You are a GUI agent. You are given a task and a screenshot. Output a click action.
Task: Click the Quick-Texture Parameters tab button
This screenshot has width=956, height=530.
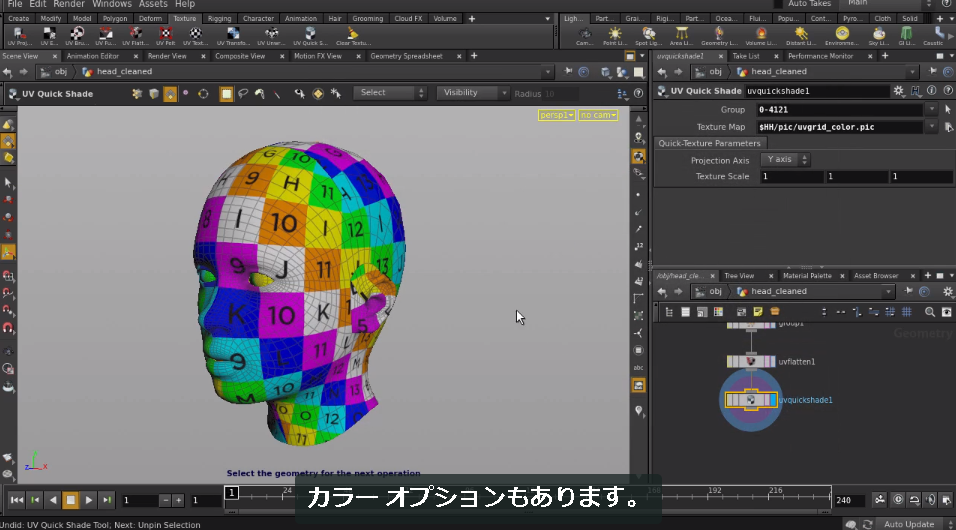coord(710,143)
